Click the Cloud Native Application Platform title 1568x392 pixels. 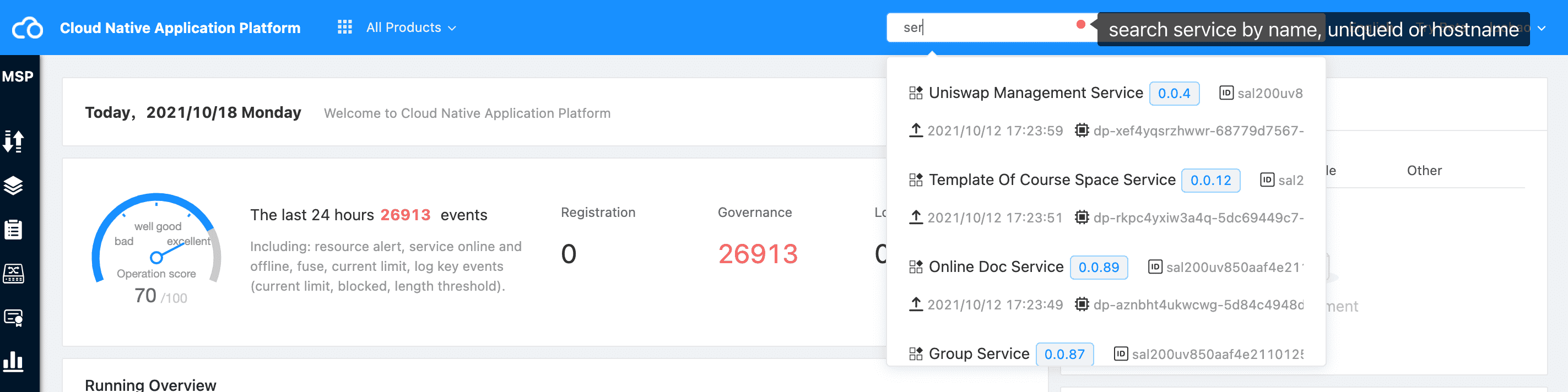tap(180, 28)
